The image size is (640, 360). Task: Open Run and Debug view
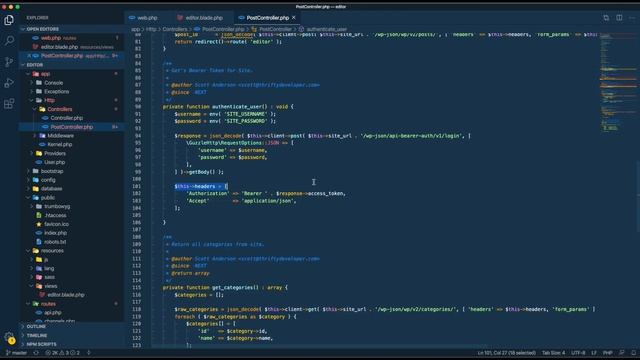coord(9,83)
